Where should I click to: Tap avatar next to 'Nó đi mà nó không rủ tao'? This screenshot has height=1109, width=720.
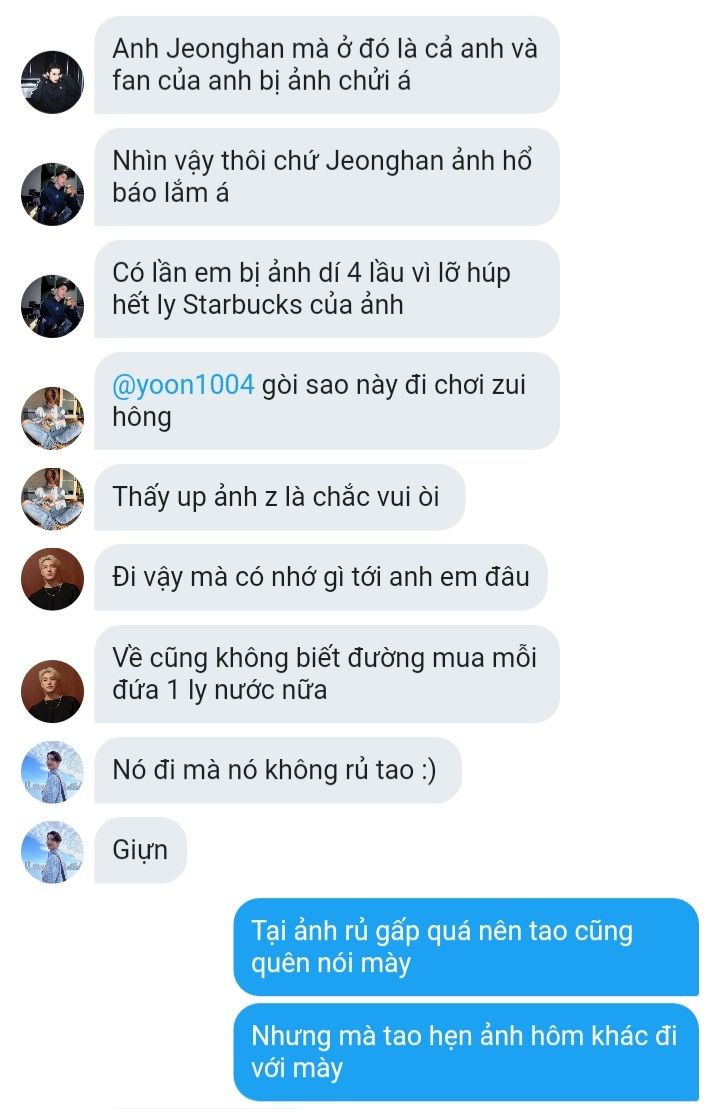point(52,772)
